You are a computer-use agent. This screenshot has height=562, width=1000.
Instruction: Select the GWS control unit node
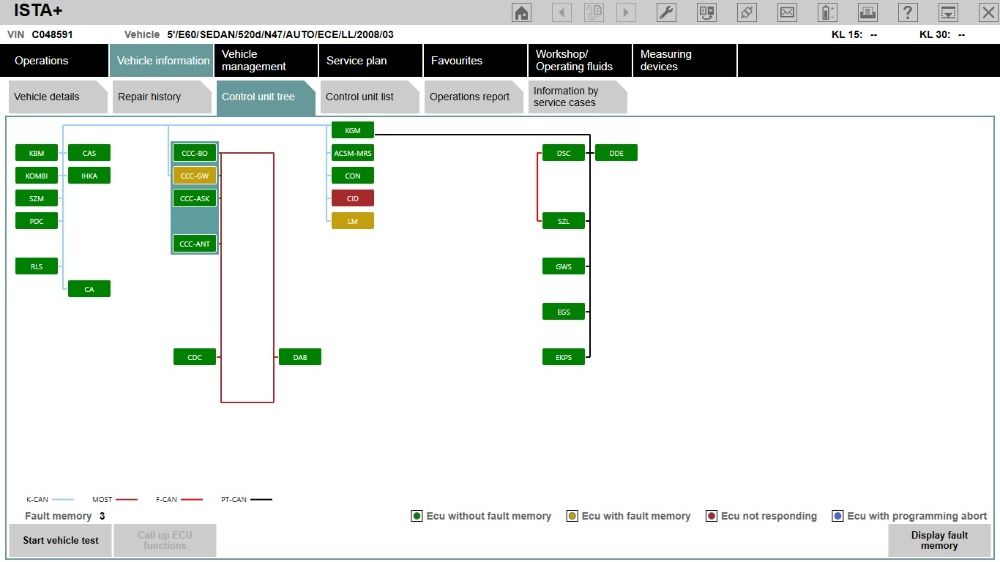[563, 267]
